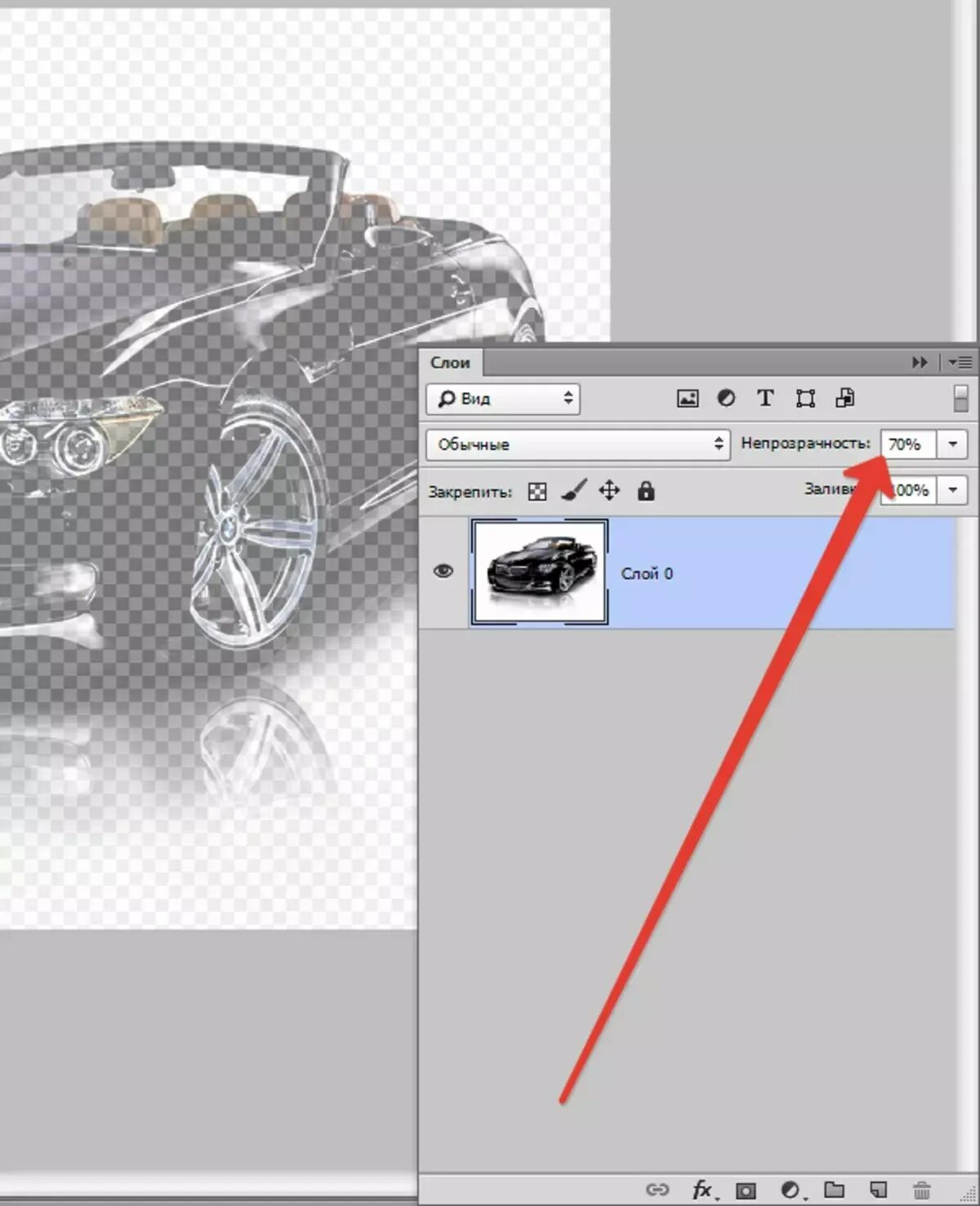This screenshot has height=1206, width=980.
Task: Open the opacity slider dropdown arrow
Action: pos(953,444)
